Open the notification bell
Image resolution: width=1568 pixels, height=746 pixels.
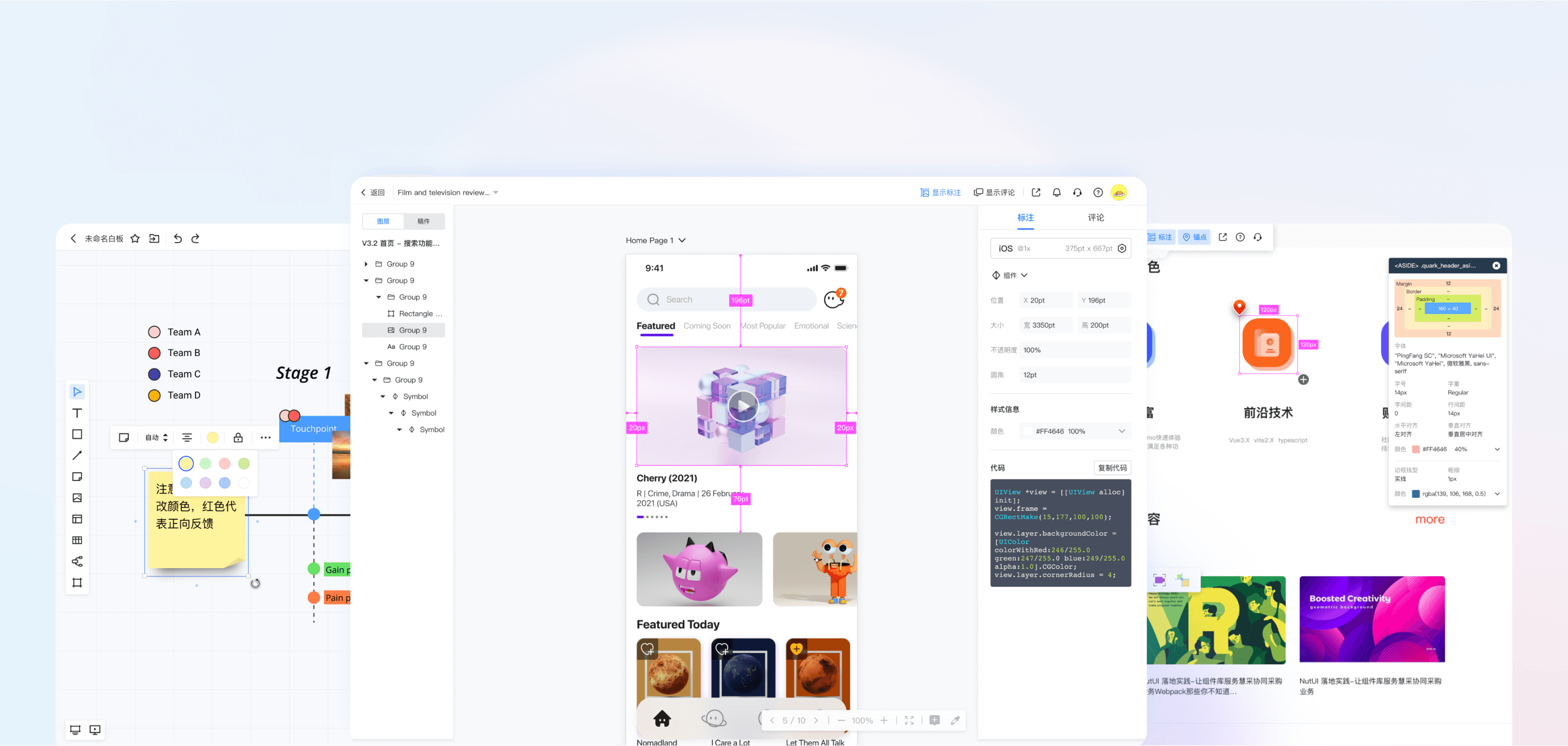(1056, 192)
